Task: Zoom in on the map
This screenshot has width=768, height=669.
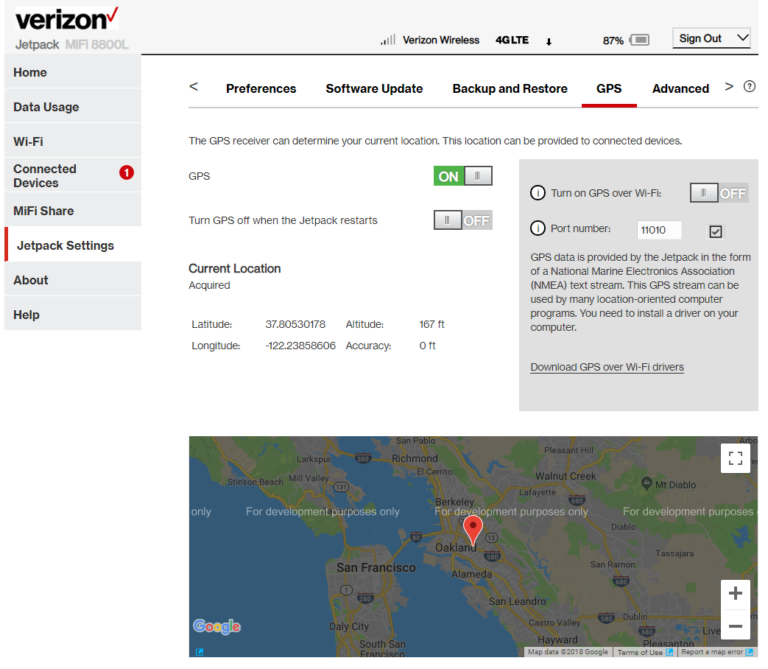Action: point(735,593)
